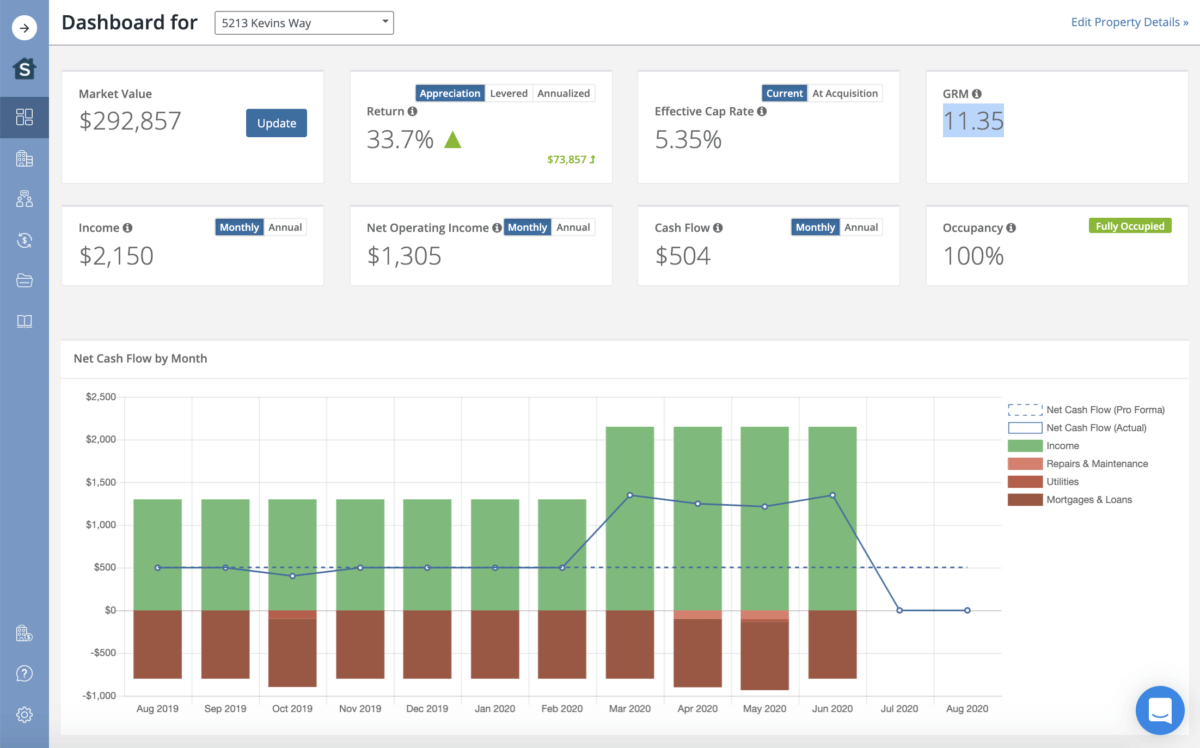Viewport: 1200px width, 748px height.
Task: Switch Income to Annual
Action: coord(285,228)
